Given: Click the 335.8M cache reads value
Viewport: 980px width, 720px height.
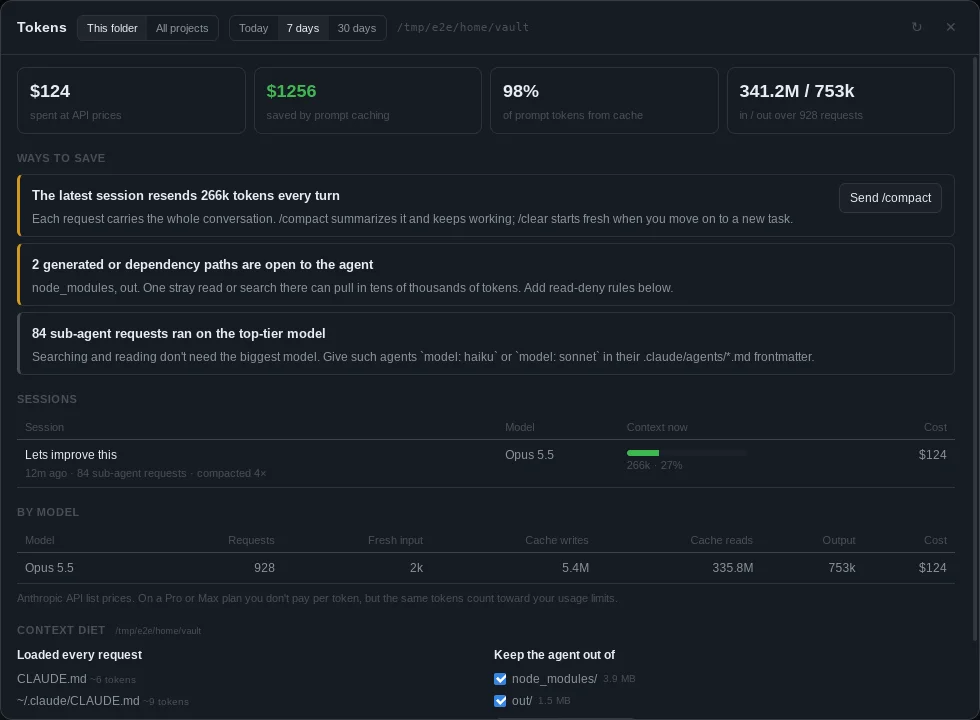Looking at the screenshot, I should 732,568.
